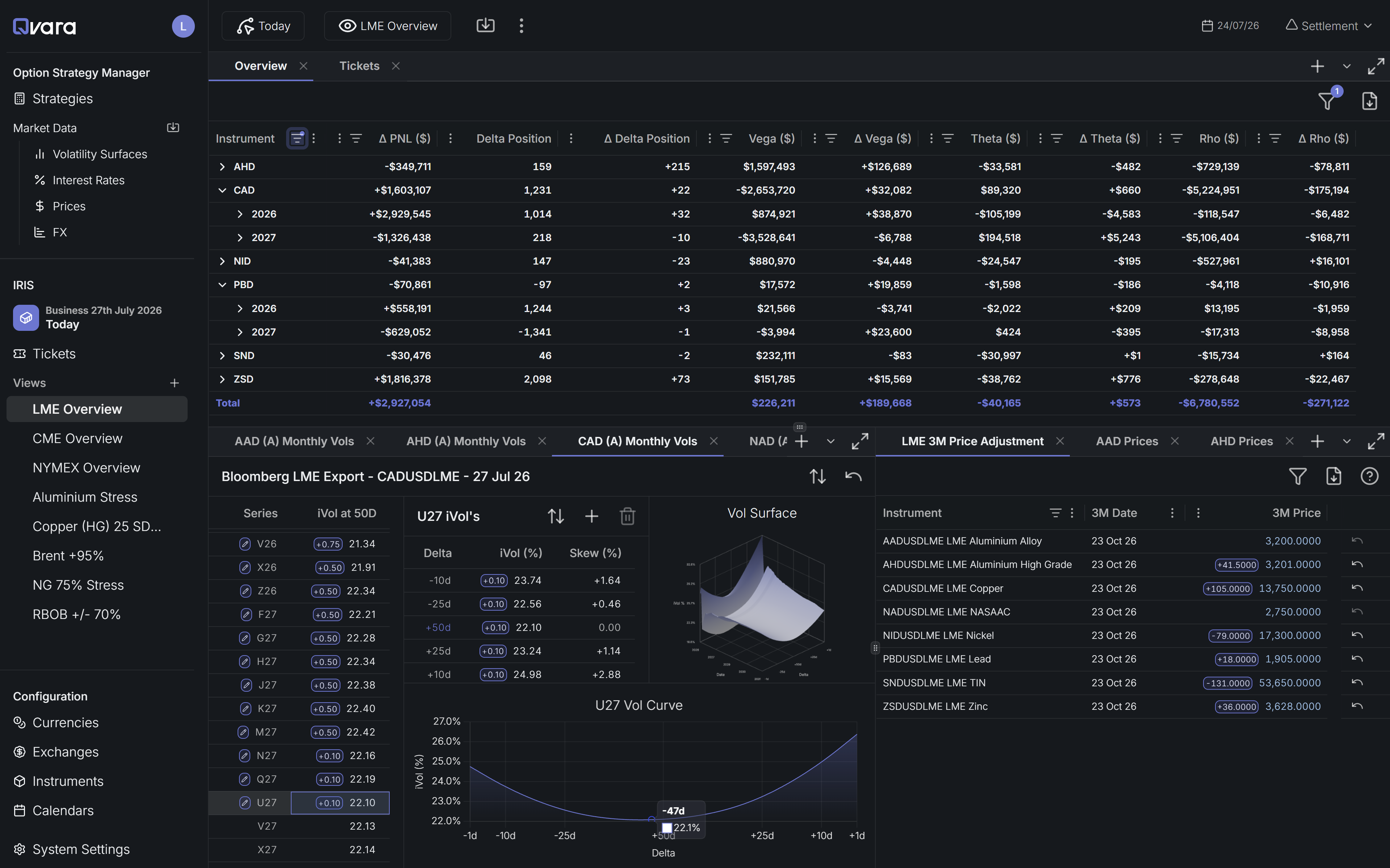Open the calendar date 24/07/26
The width and height of the screenshot is (1390, 868).
(1230, 26)
